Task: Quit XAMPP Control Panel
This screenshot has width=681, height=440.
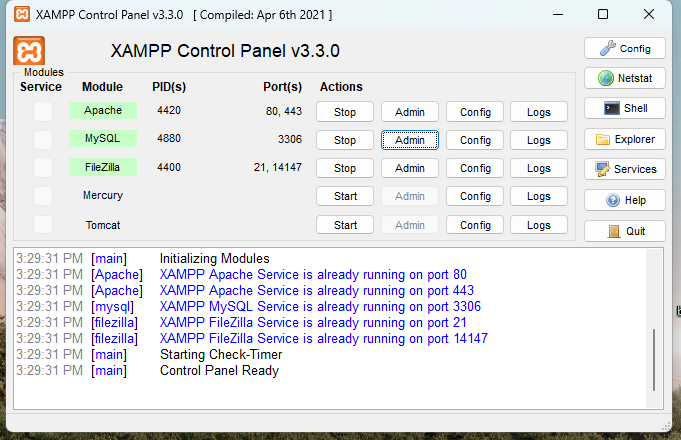Action: click(x=625, y=231)
